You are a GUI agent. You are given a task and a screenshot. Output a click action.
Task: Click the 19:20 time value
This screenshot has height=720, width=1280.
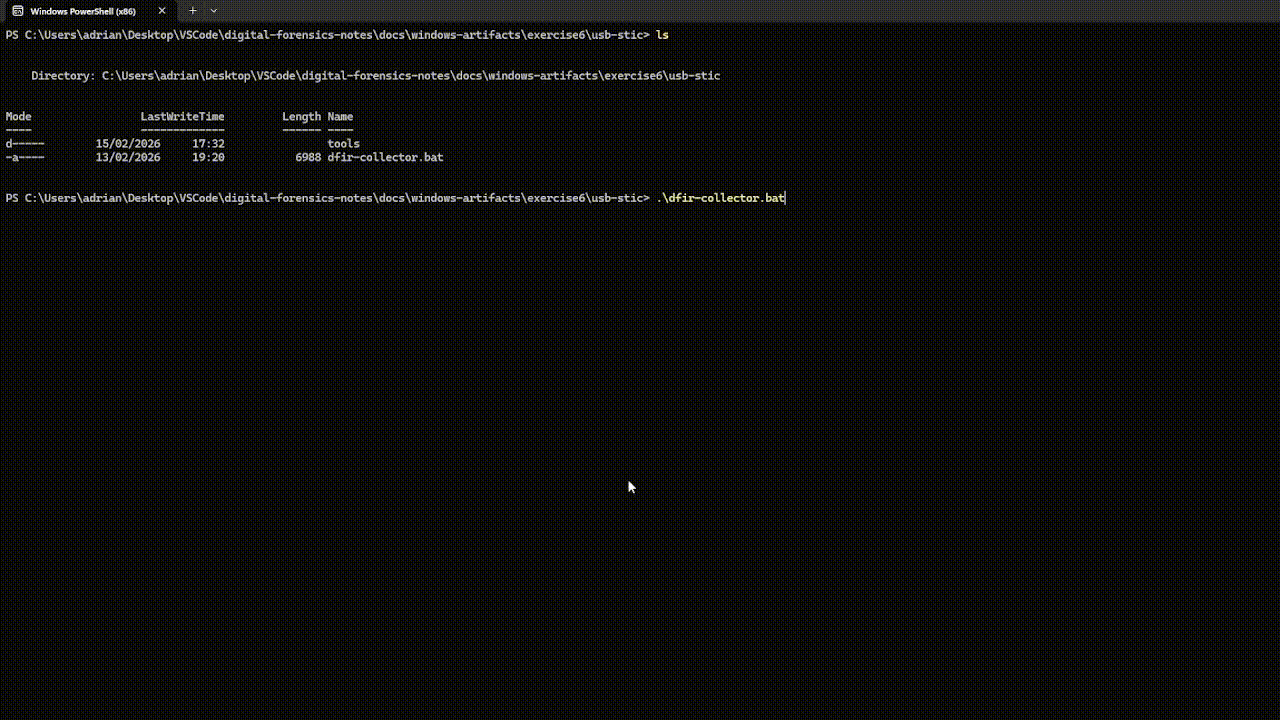click(208, 158)
